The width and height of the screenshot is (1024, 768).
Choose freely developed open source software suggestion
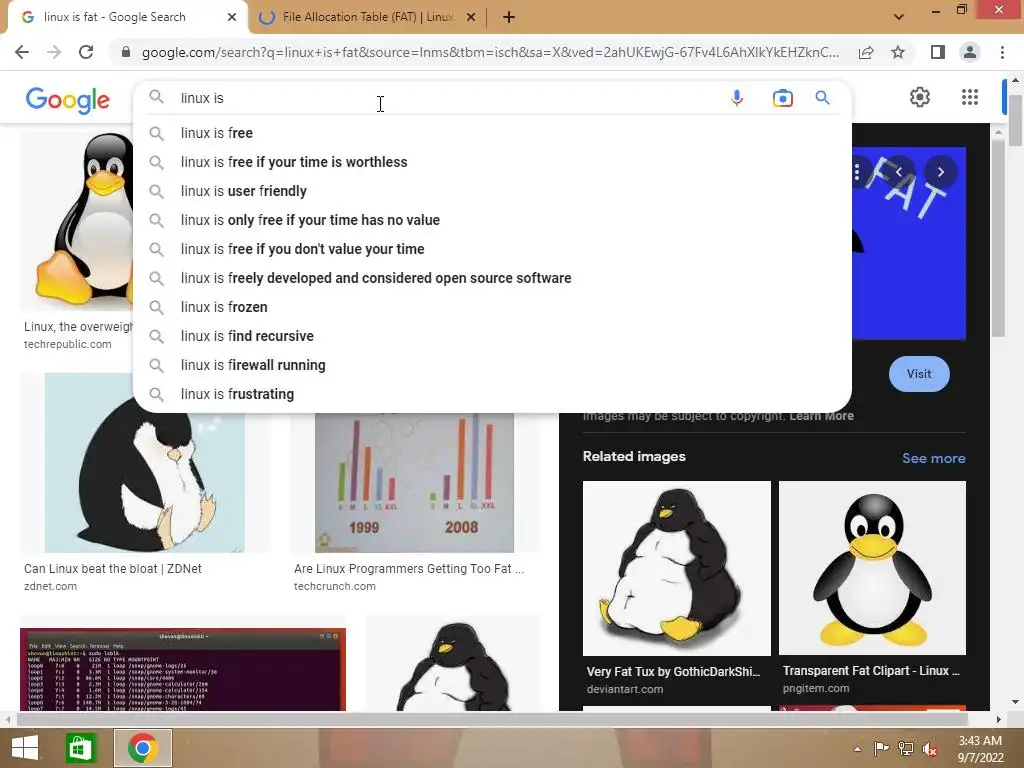coord(492,278)
